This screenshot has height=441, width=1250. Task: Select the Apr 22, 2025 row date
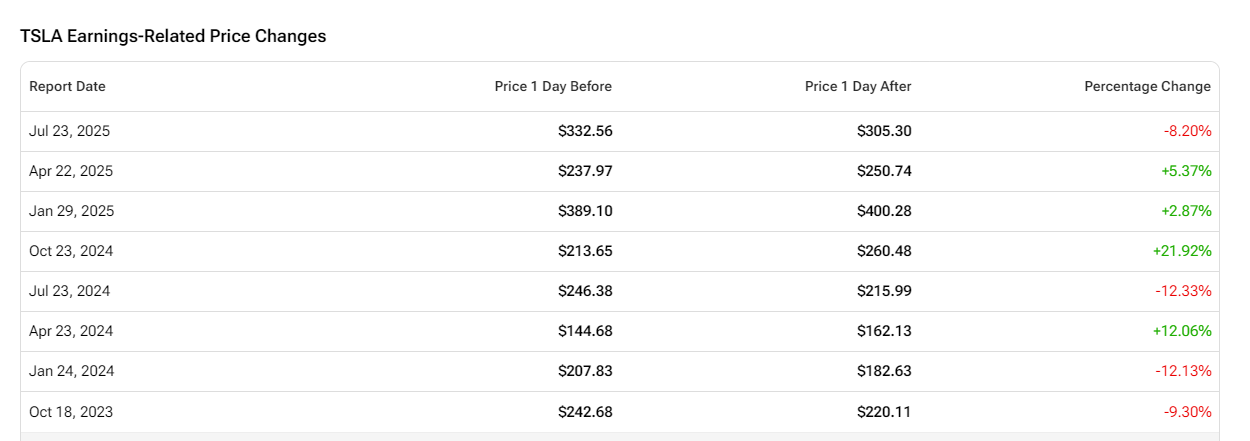tap(71, 171)
